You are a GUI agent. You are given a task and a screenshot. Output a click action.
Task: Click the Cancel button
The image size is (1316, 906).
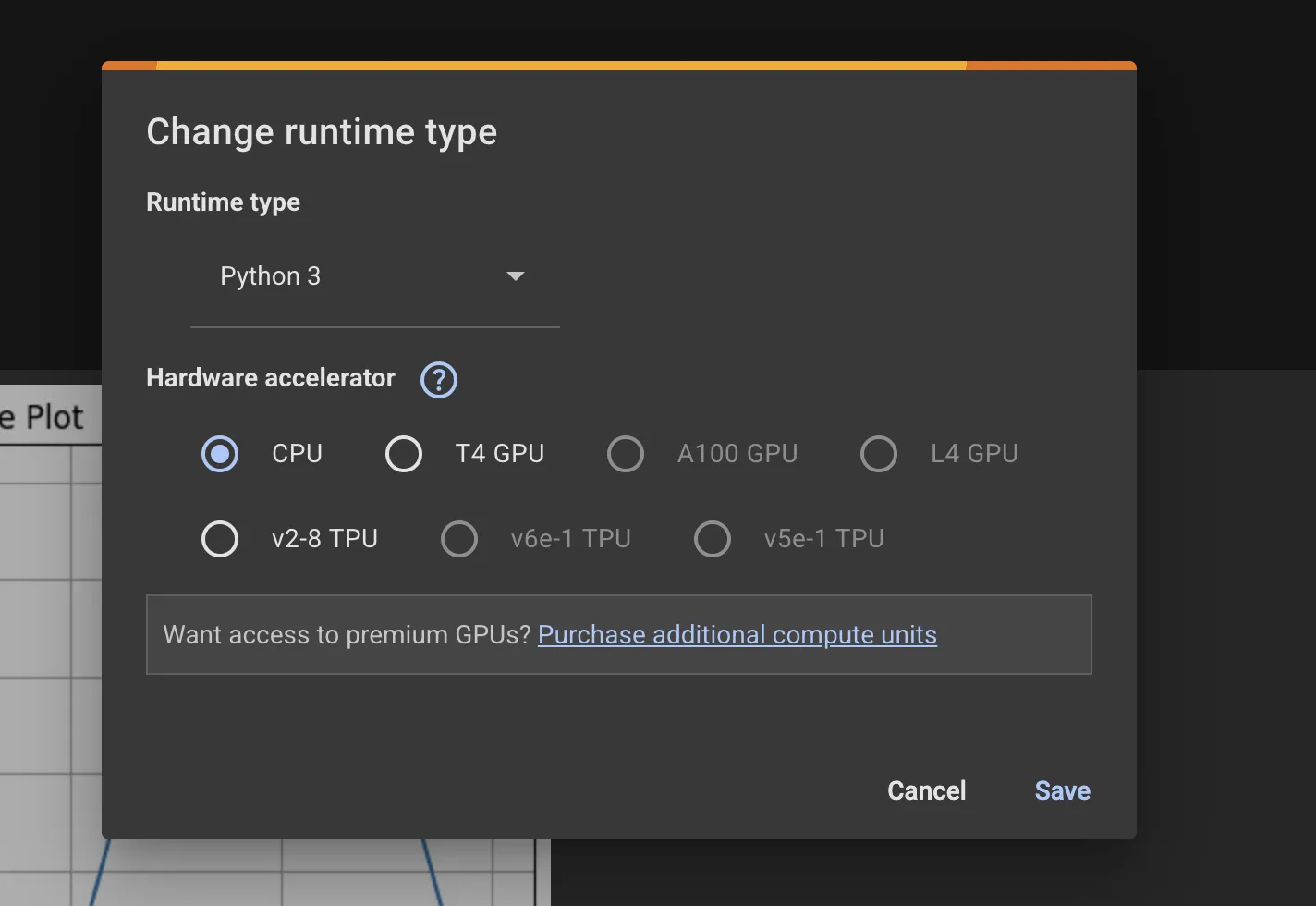coord(926,790)
